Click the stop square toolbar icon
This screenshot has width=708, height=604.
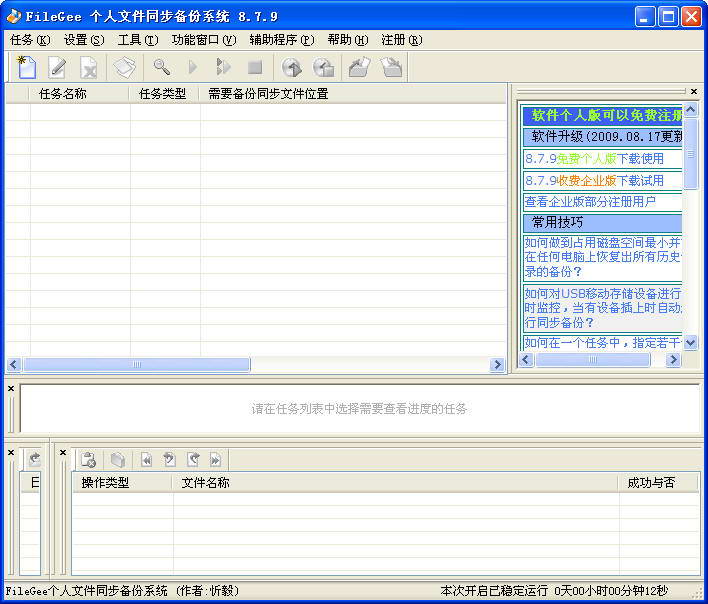(x=255, y=67)
